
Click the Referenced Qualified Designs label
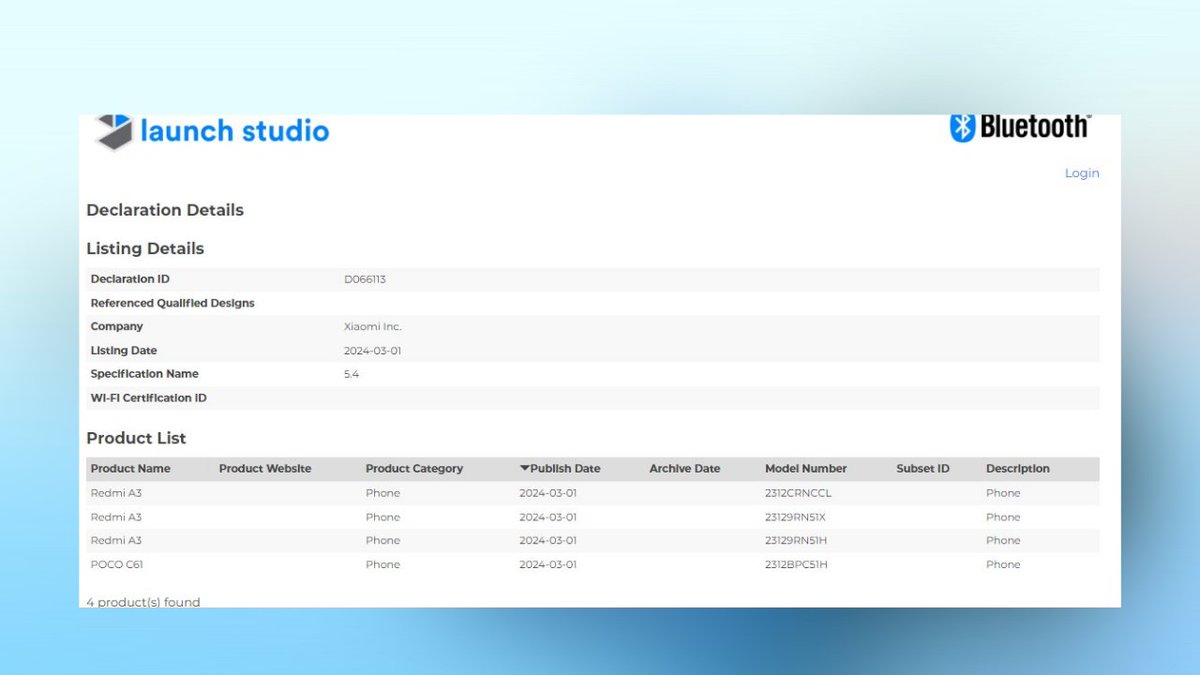[x=173, y=303]
